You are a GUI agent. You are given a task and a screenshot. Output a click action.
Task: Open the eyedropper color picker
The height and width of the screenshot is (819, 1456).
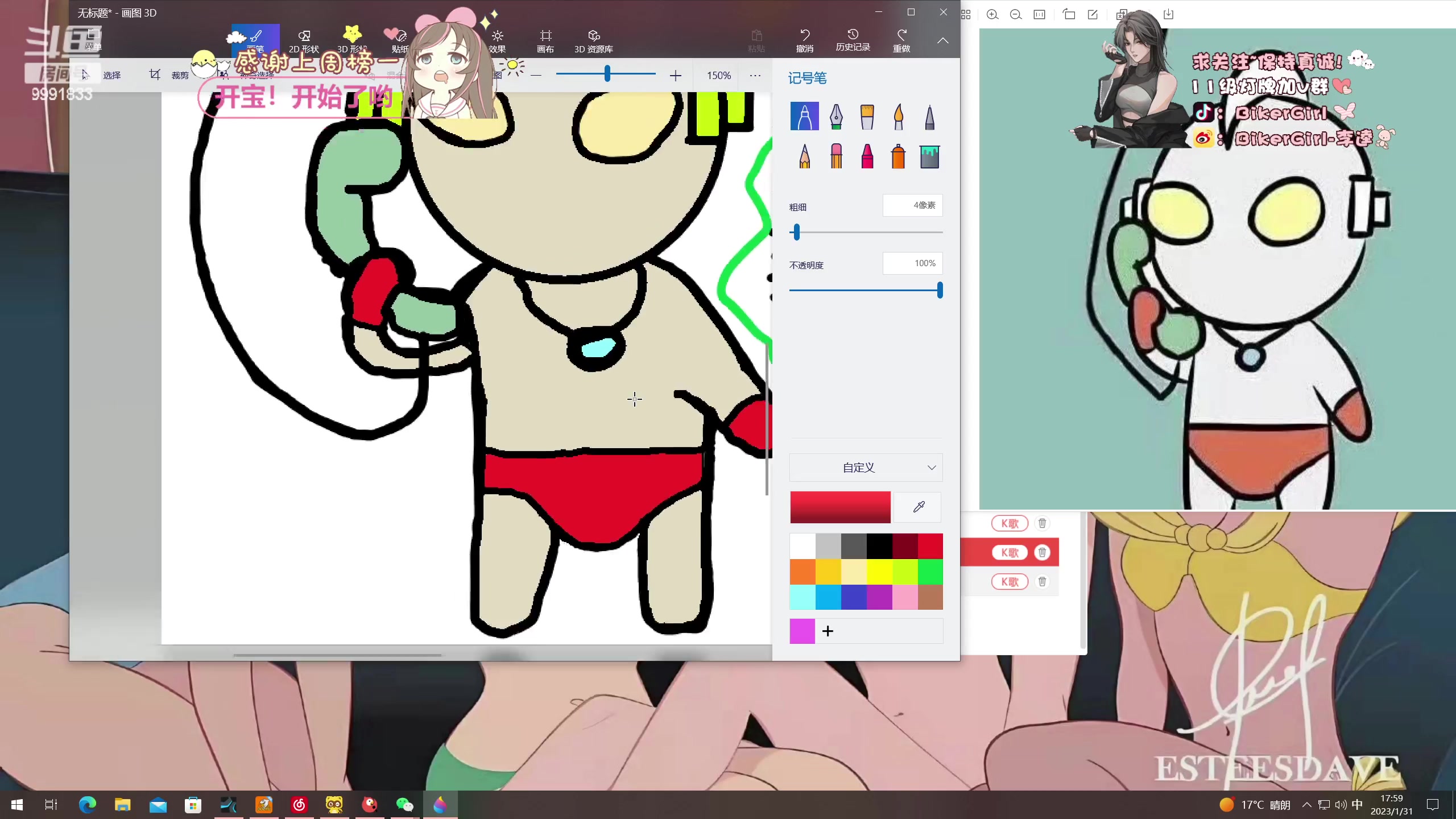click(x=919, y=507)
